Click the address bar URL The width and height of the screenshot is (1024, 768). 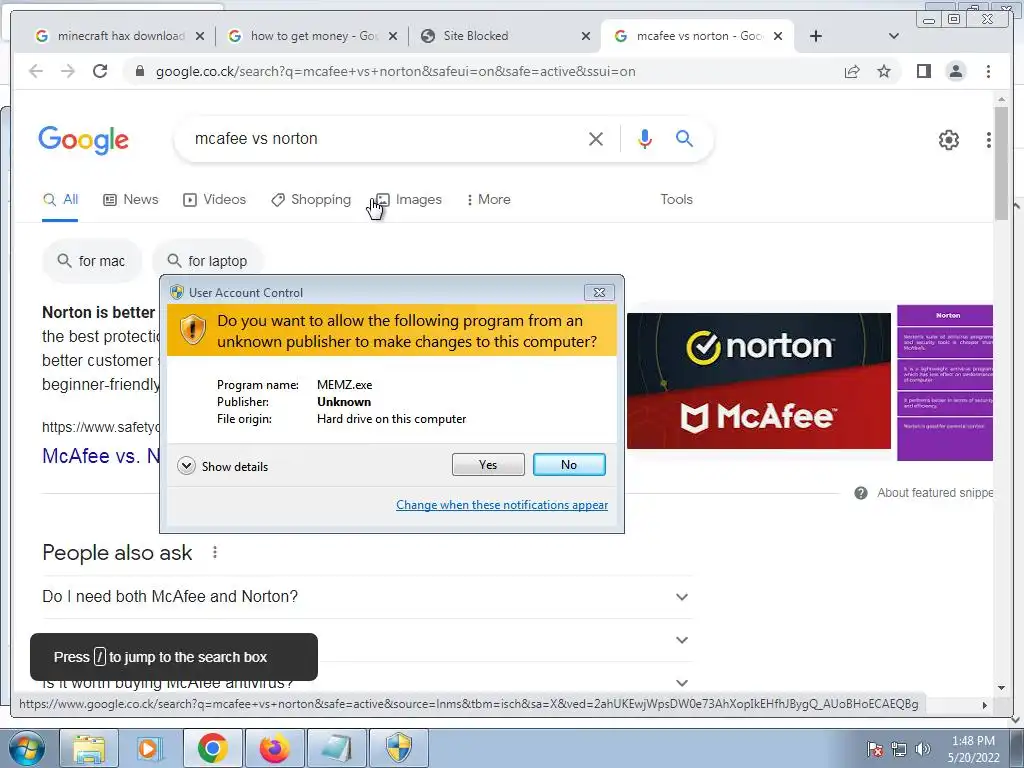[x=395, y=71]
